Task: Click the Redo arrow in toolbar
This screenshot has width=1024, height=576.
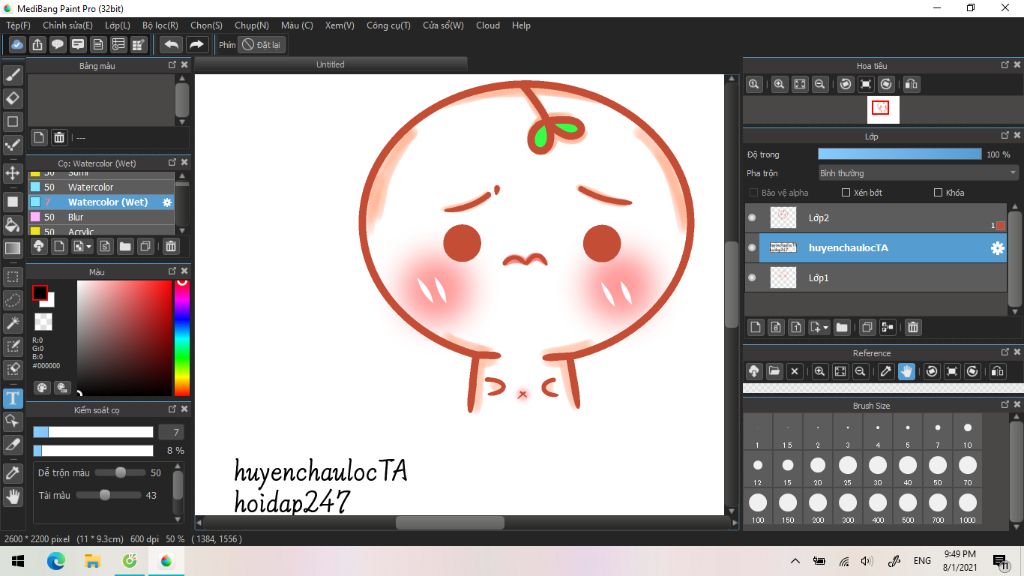Action: pos(196,44)
